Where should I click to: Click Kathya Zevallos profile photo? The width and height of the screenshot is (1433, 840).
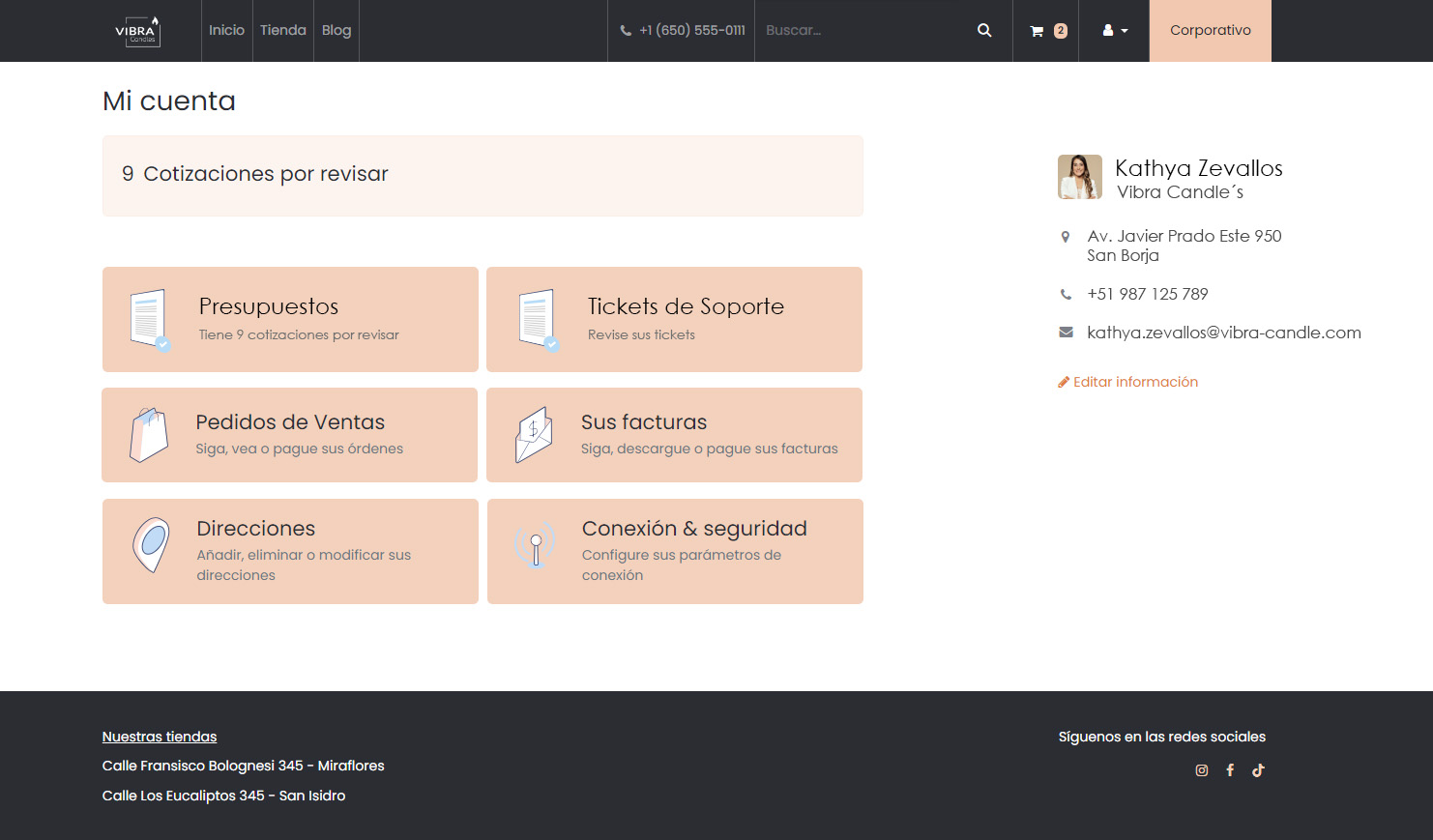(1079, 177)
